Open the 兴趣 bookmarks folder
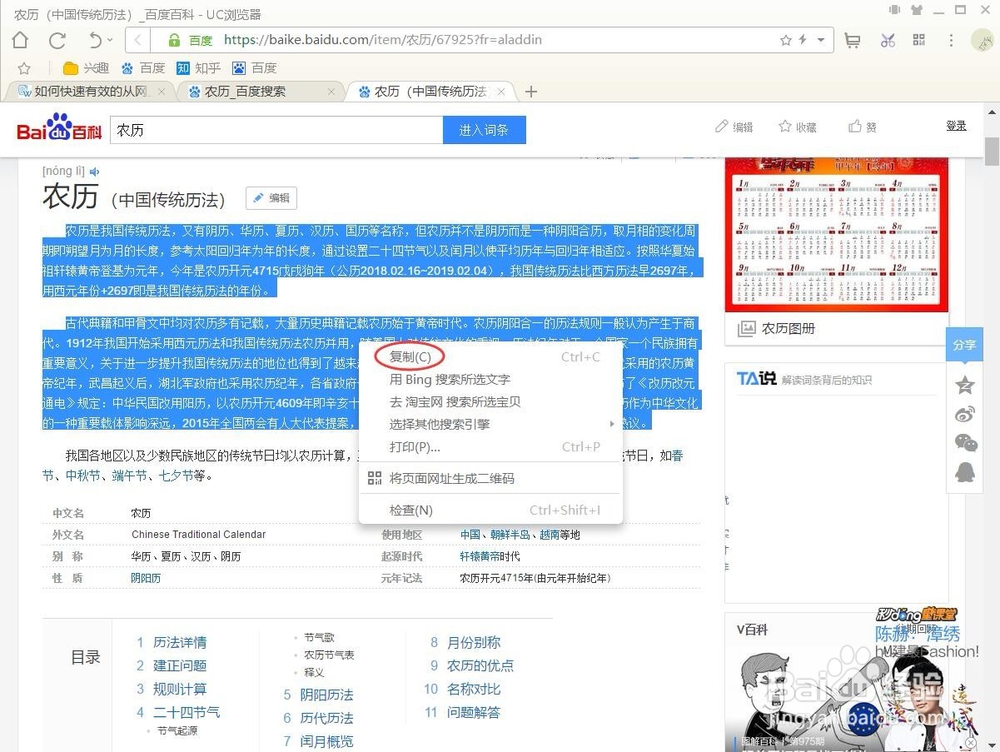This screenshot has height=752, width=1000. [86, 68]
